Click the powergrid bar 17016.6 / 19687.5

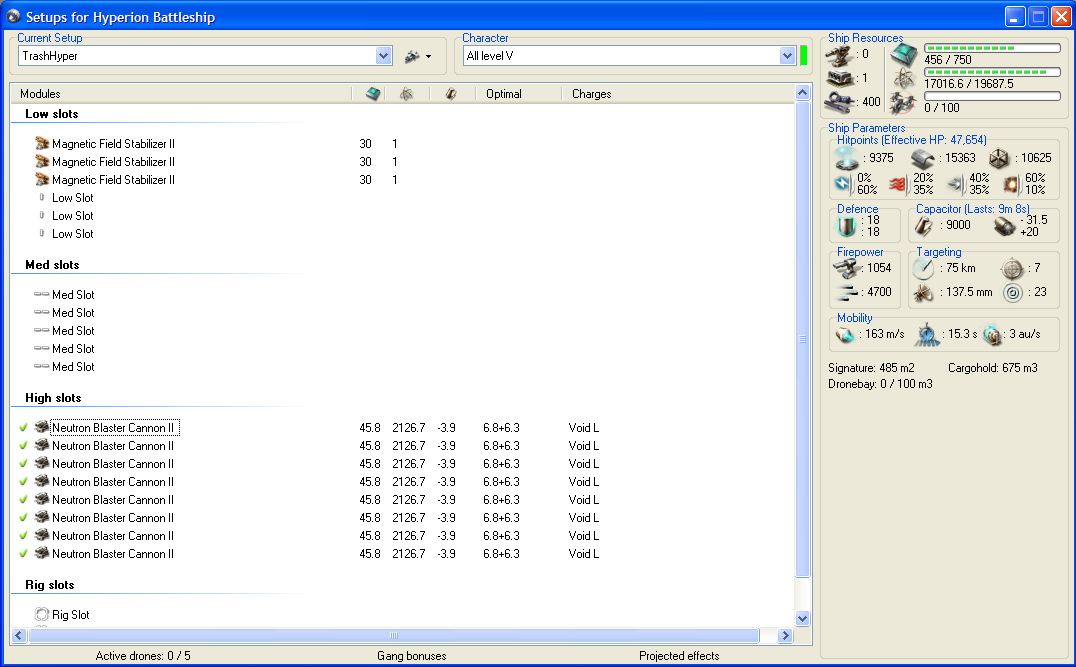point(992,72)
